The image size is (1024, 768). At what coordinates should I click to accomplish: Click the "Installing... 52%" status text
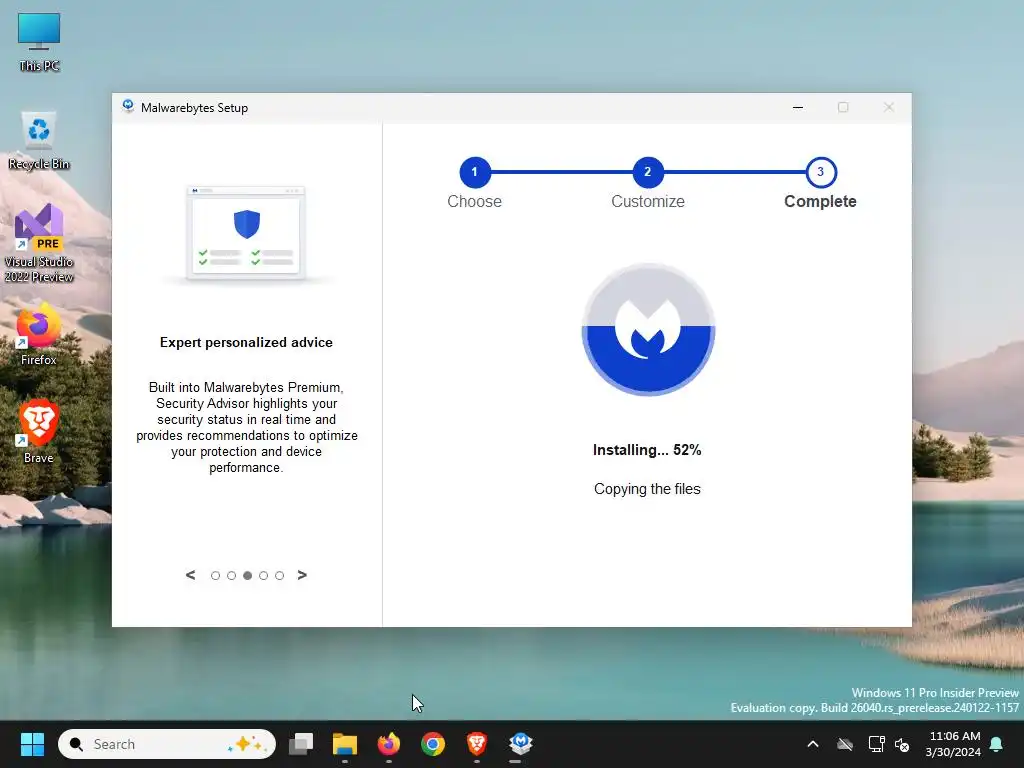tap(647, 450)
